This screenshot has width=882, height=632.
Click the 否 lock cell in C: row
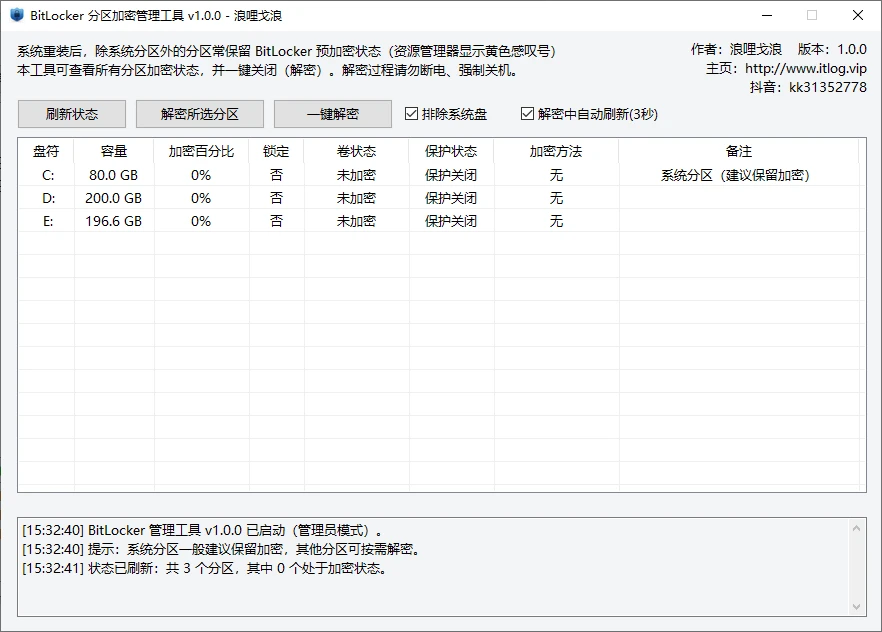click(276, 175)
